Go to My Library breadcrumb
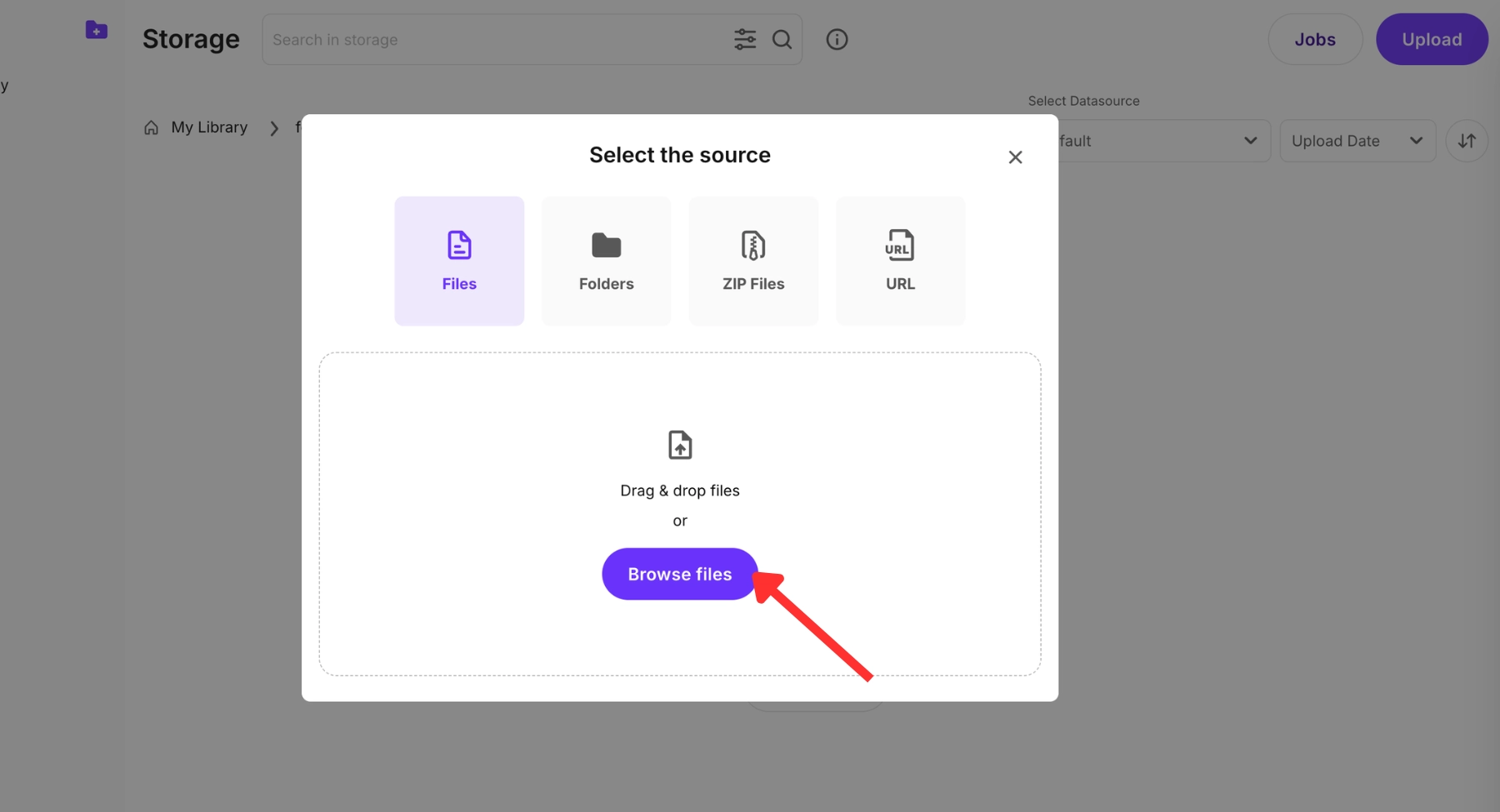 click(209, 127)
